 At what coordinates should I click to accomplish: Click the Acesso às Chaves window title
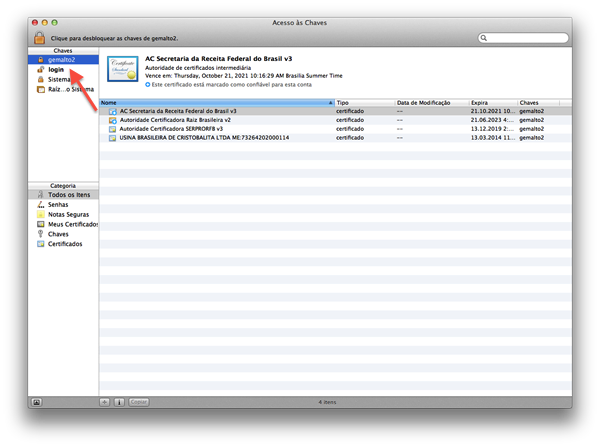pos(300,23)
